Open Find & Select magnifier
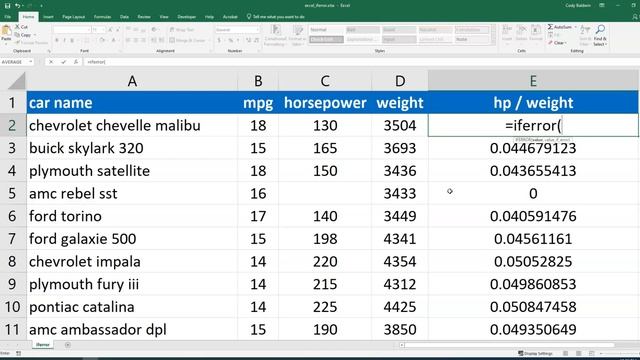 point(600,34)
